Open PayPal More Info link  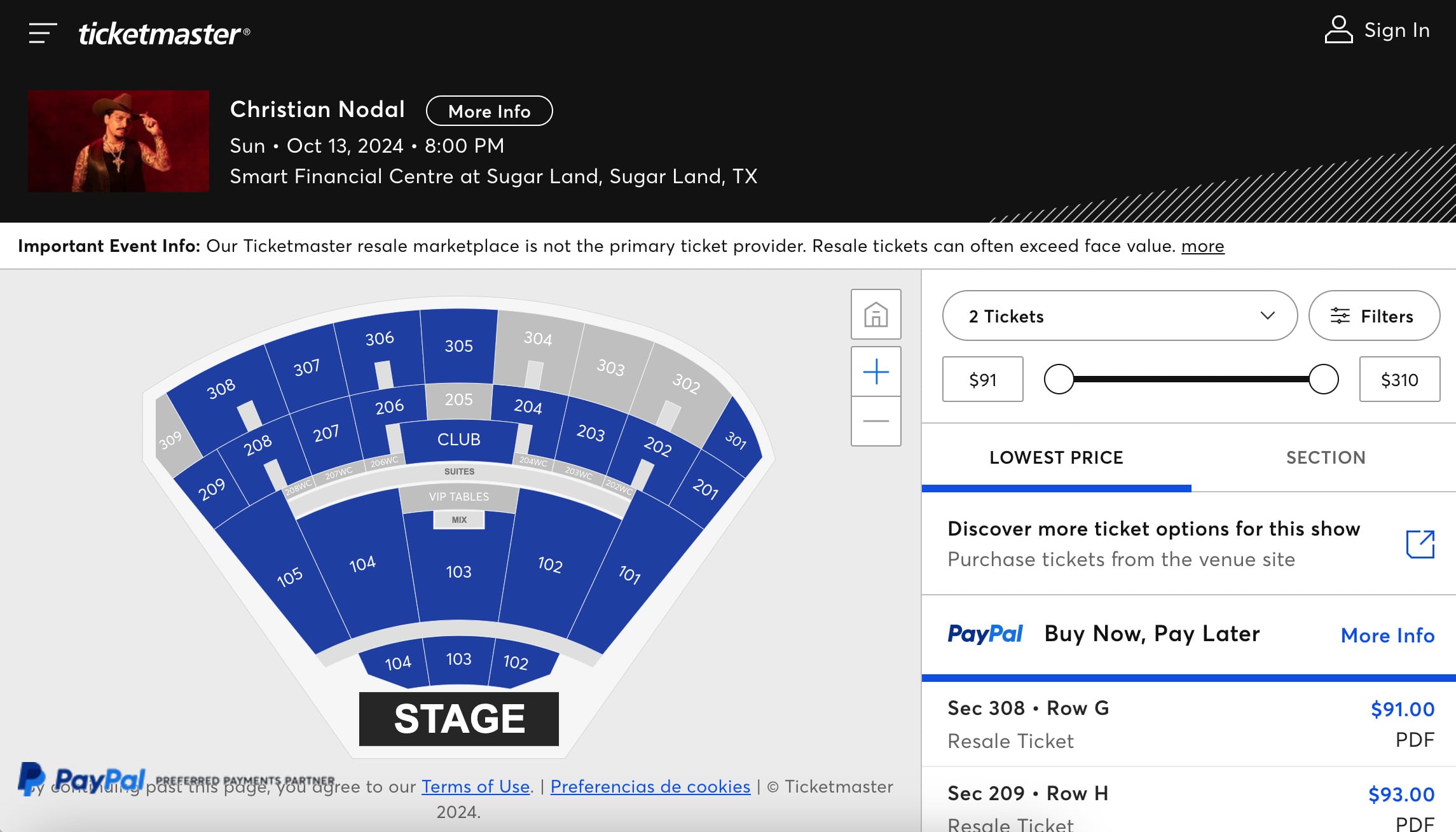tap(1387, 635)
